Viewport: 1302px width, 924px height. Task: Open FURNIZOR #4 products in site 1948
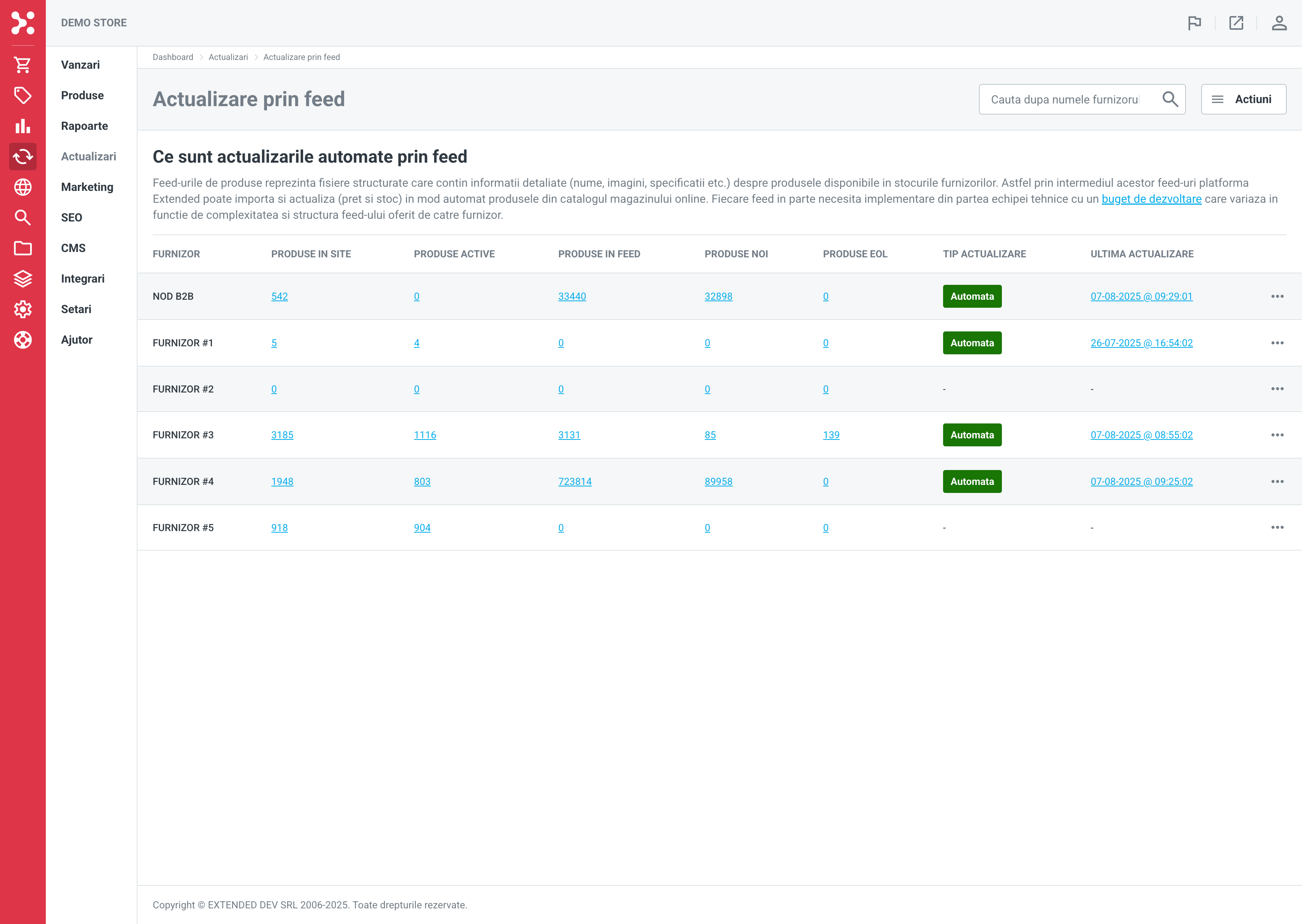click(282, 481)
